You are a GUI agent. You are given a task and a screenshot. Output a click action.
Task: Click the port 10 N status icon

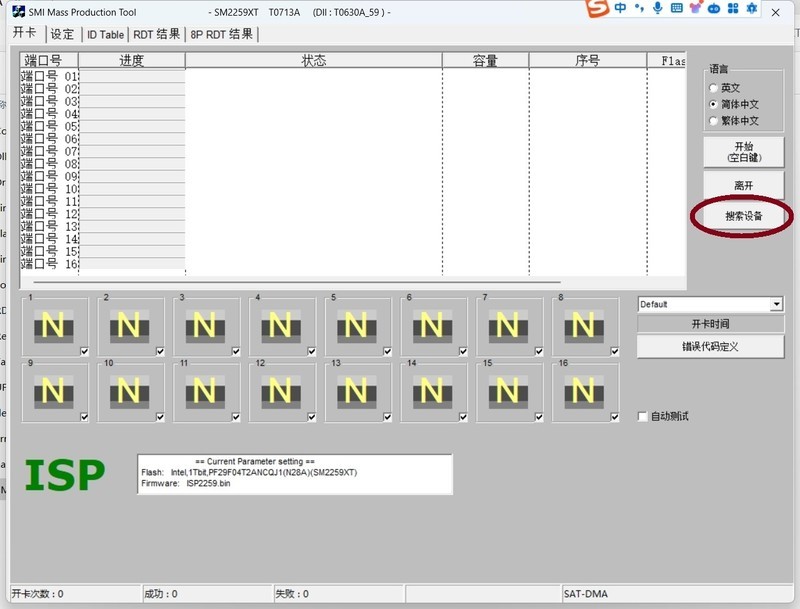(129, 392)
